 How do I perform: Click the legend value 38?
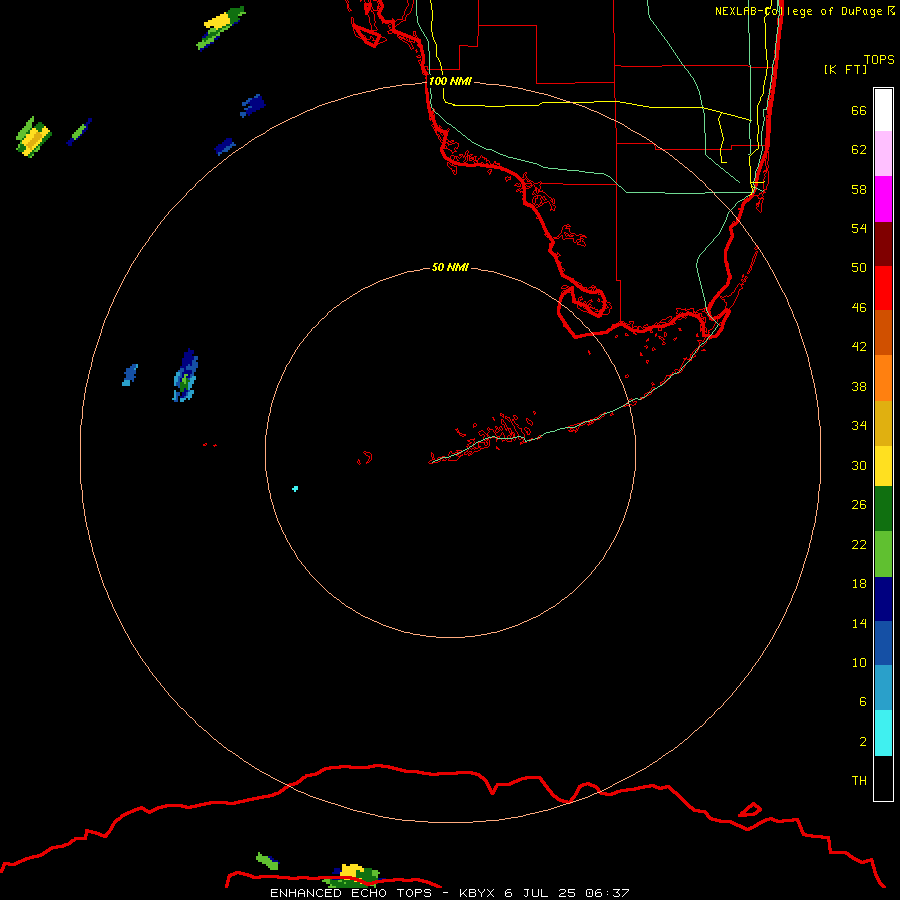tap(859, 386)
